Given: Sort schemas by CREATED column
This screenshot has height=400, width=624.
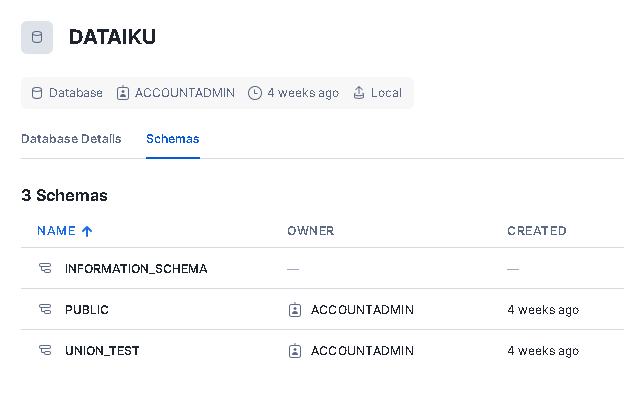Looking at the screenshot, I should (536, 231).
